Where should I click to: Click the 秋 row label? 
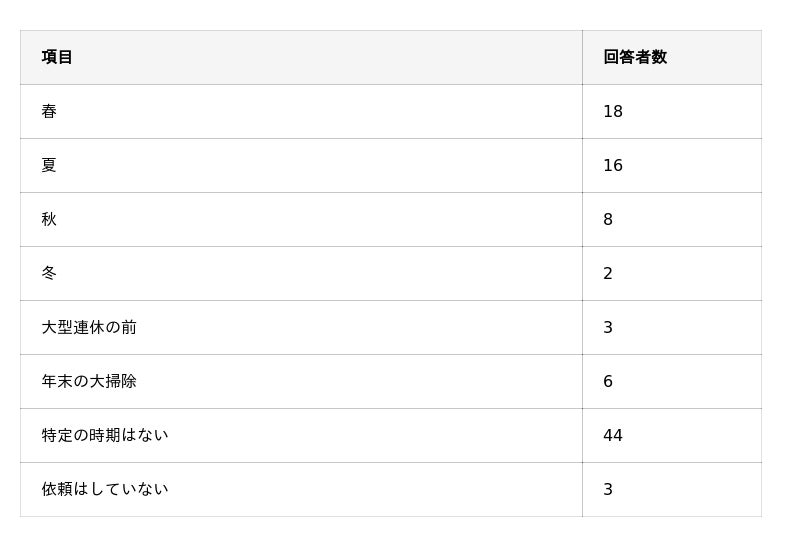pyautogui.click(x=49, y=219)
